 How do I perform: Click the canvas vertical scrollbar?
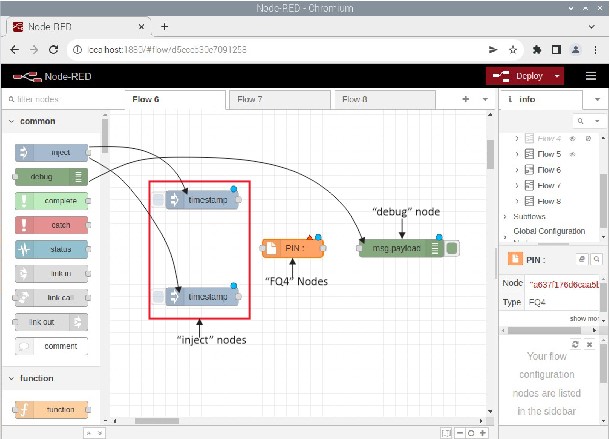pos(490,155)
